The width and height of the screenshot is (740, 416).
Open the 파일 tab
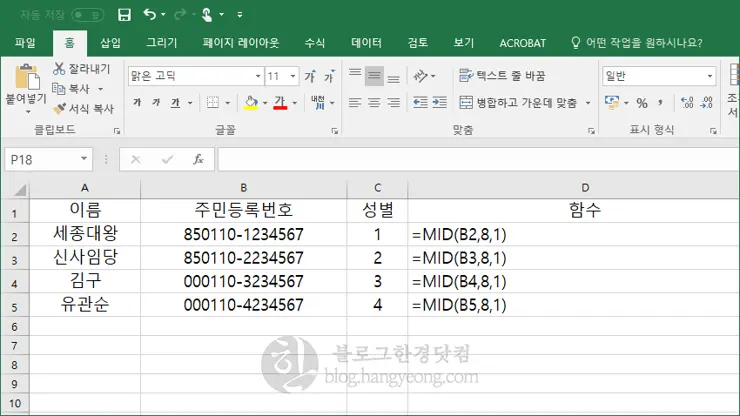point(25,43)
